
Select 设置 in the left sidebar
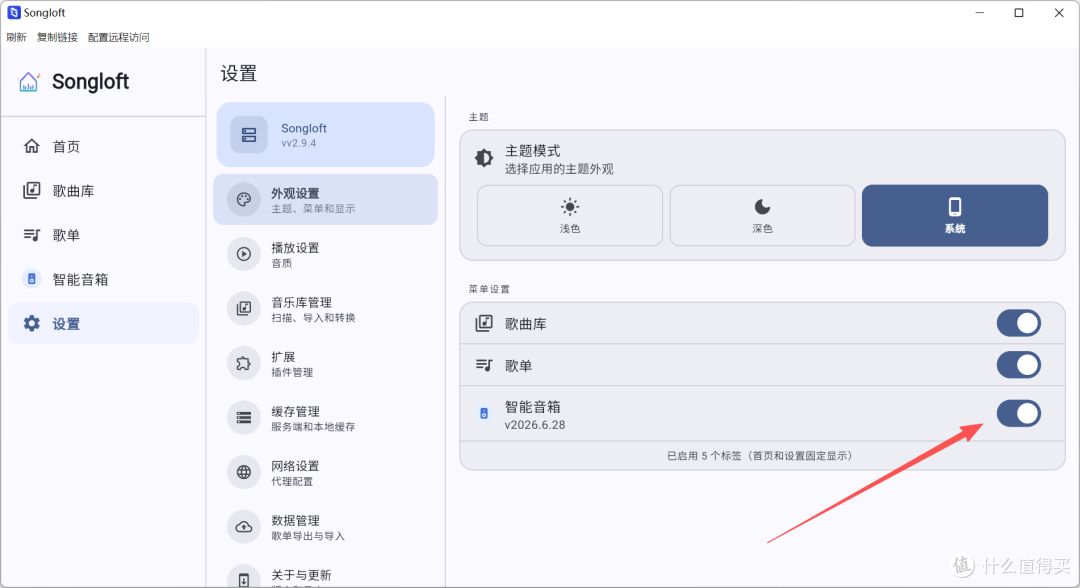103,324
